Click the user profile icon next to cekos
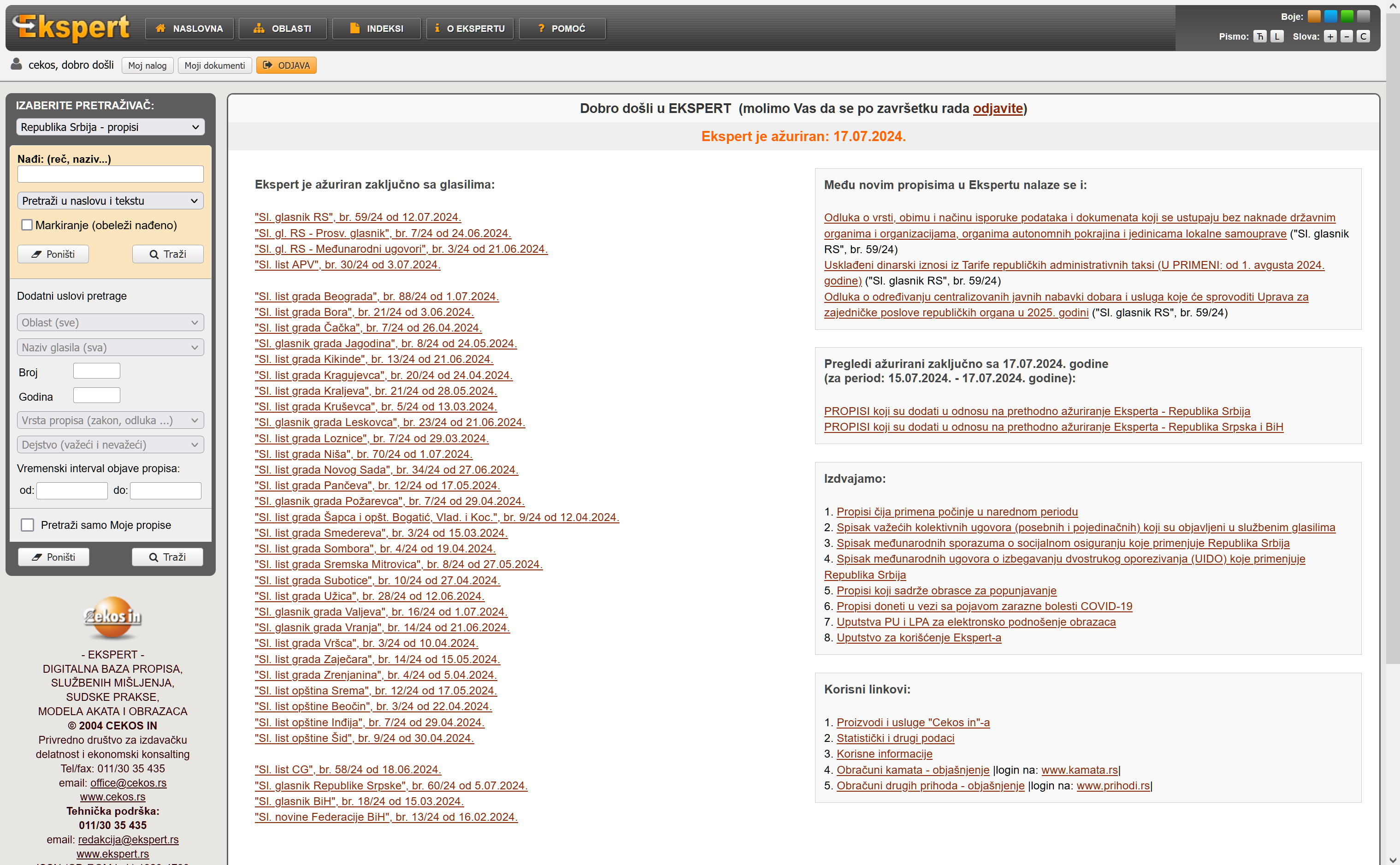This screenshot has width=1400, height=865. pyautogui.click(x=17, y=64)
